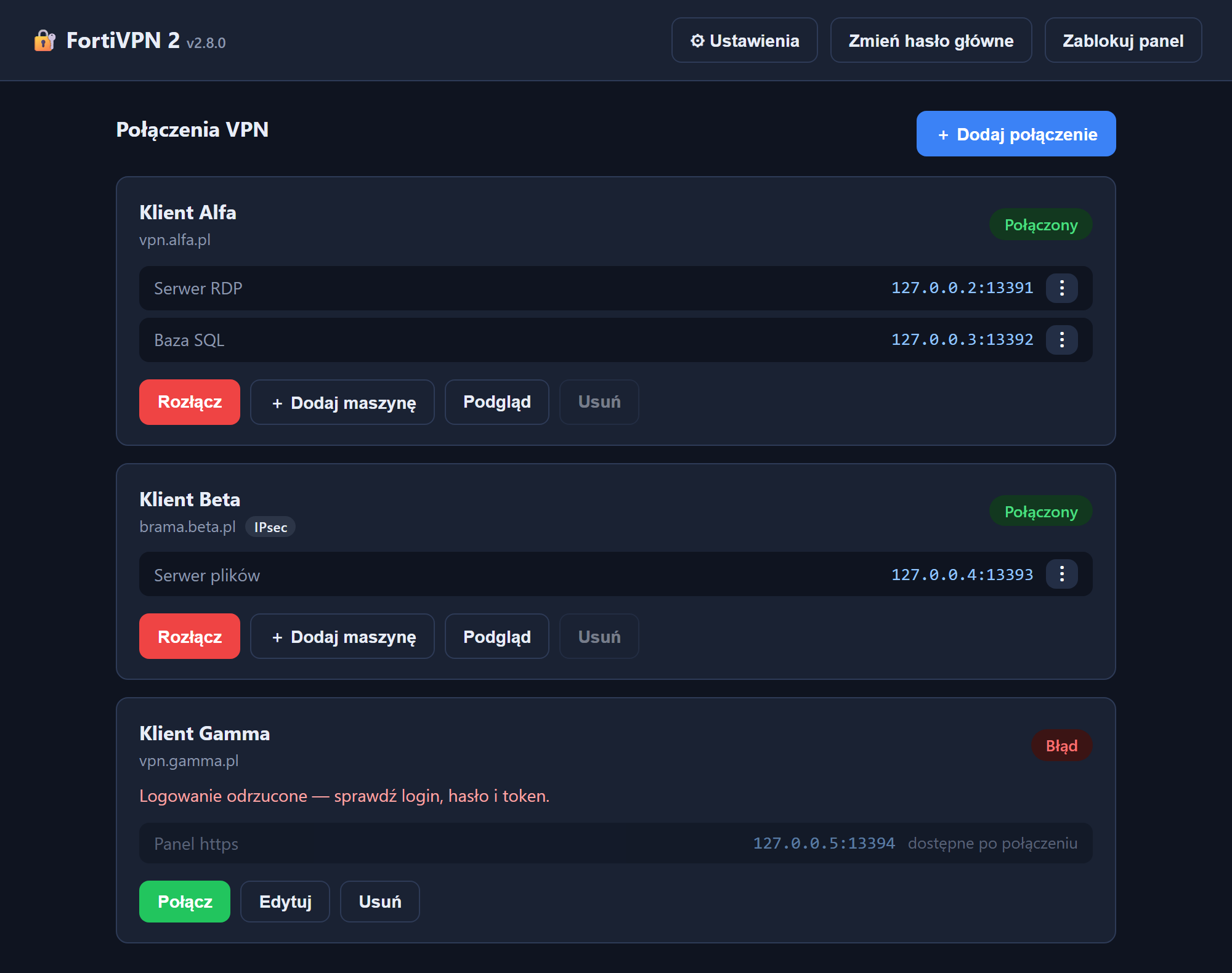The height and width of the screenshot is (973, 1232).
Task: Click Klient Beta's Połączony status badge
Action: (1040, 512)
